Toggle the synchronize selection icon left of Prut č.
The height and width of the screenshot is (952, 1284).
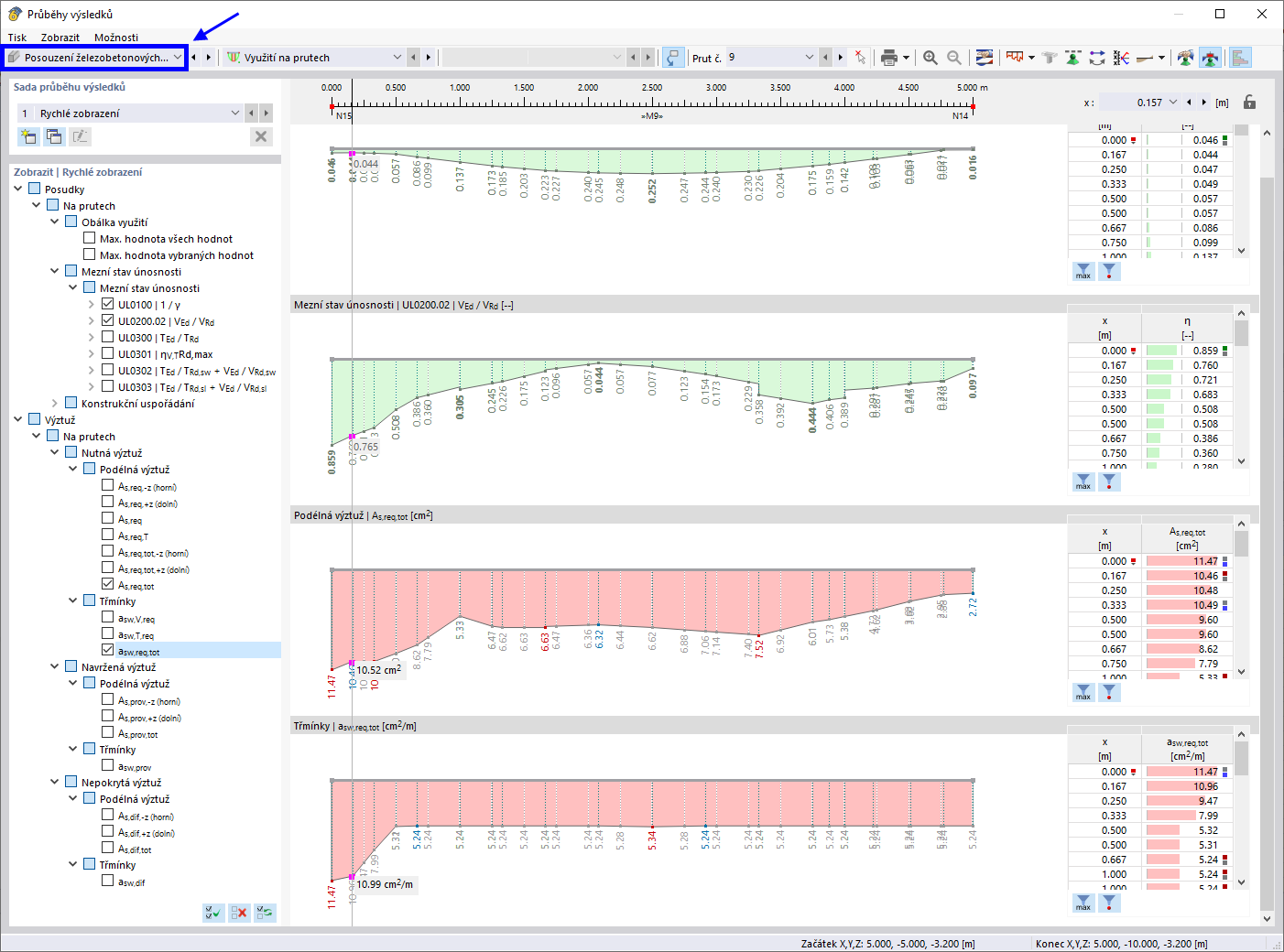672,58
